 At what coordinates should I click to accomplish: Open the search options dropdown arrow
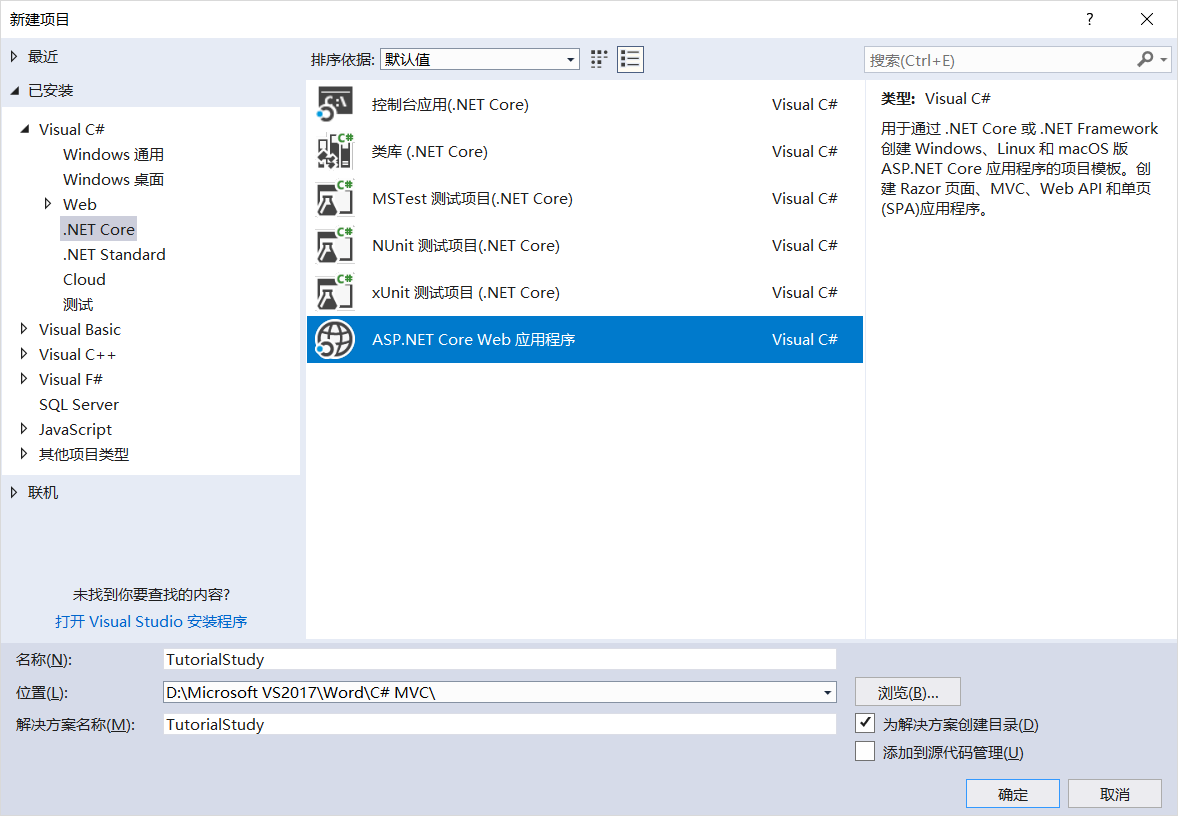(x=1164, y=59)
